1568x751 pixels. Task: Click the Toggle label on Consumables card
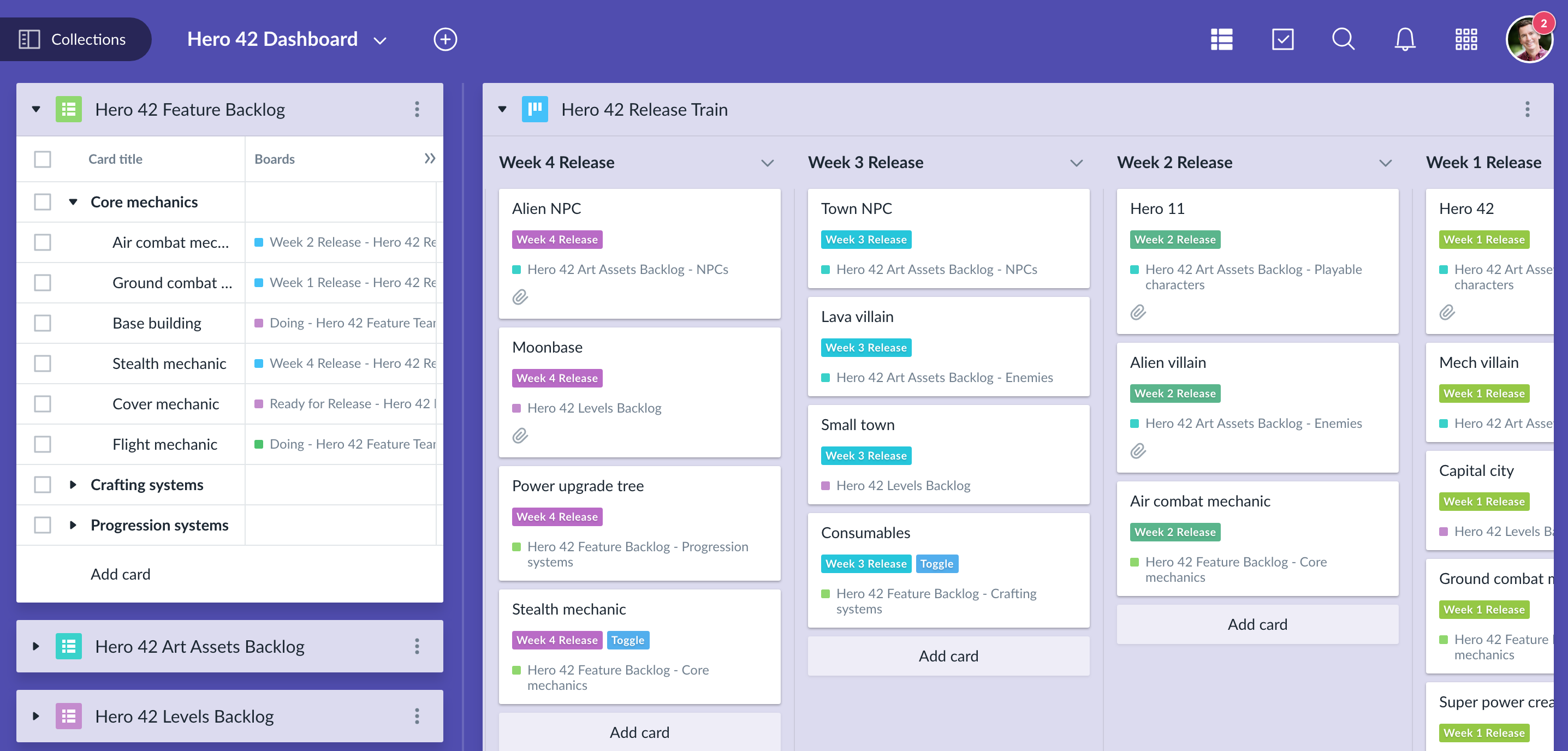click(936, 564)
